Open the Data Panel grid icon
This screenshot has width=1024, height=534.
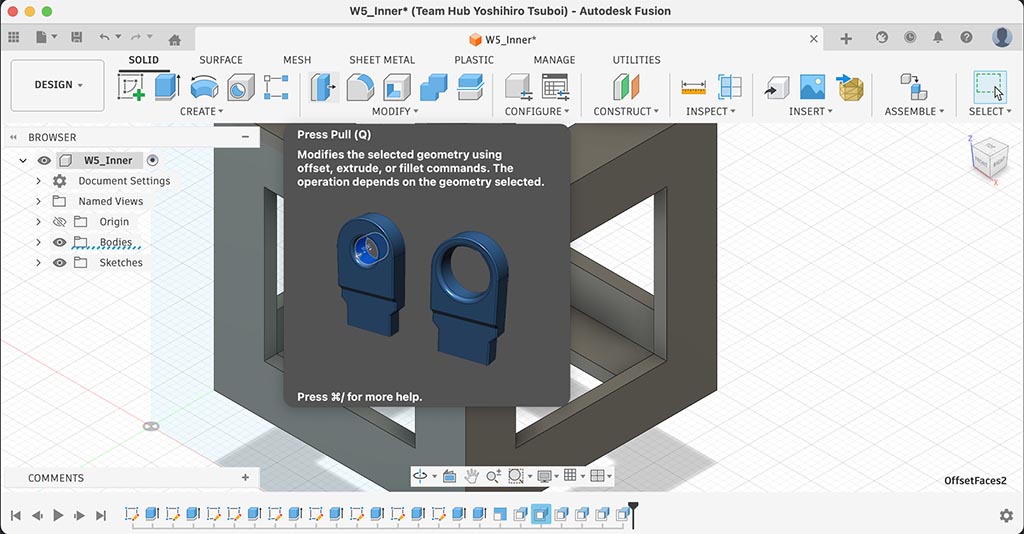point(14,37)
